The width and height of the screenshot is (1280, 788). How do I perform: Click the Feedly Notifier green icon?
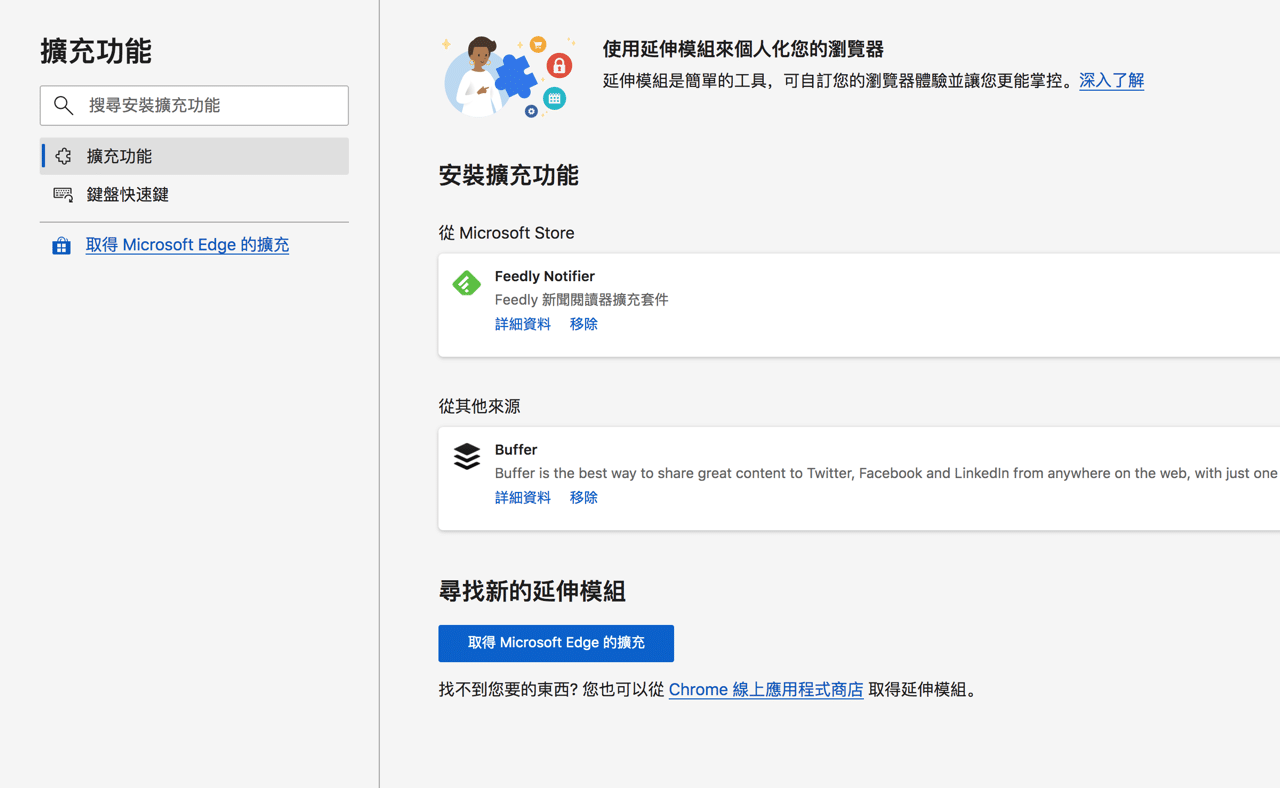click(467, 283)
